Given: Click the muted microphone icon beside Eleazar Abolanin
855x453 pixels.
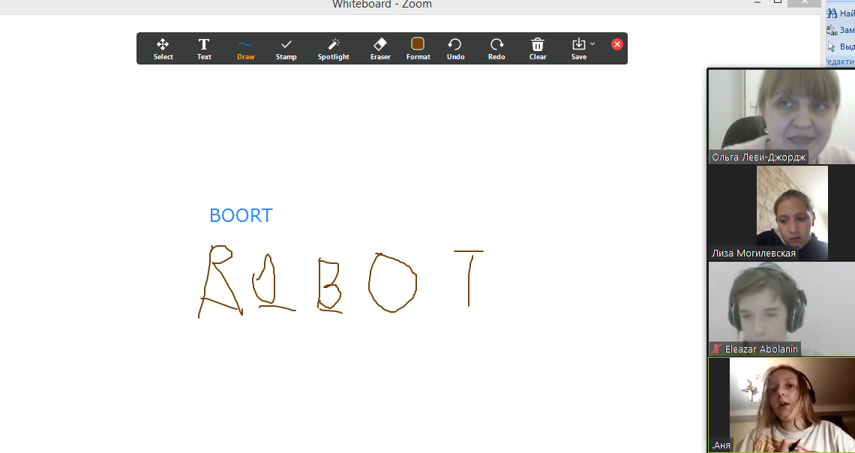Looking at the screenshot, I should click(x=717, y=349).
